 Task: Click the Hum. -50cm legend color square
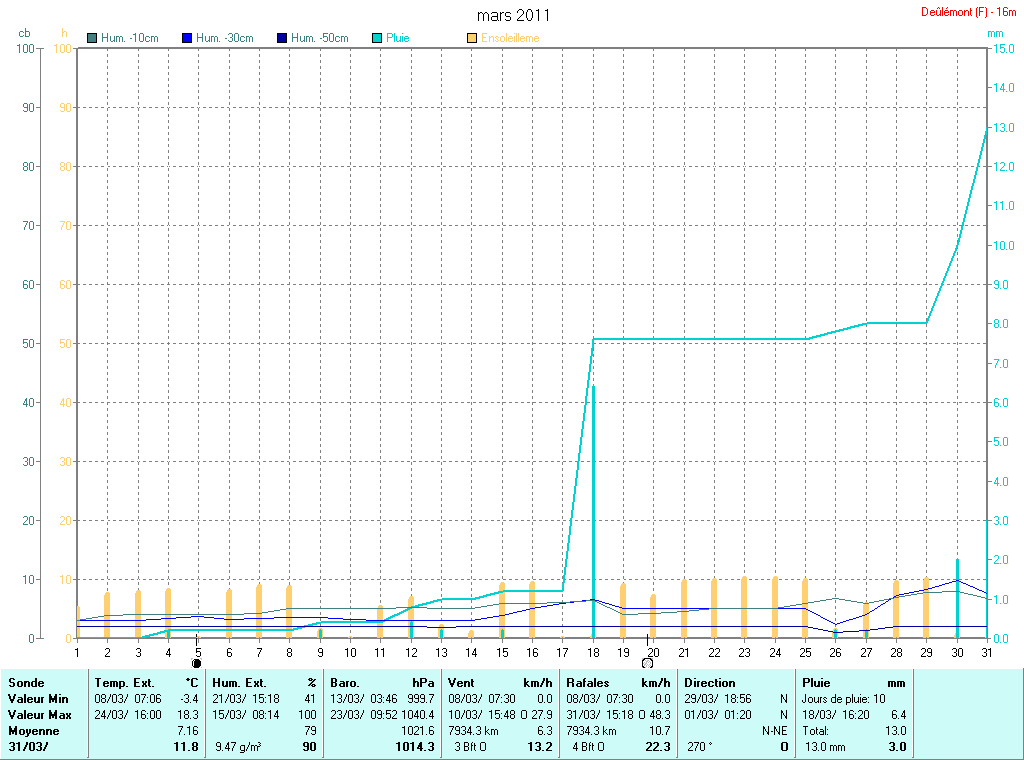[282, 38]
